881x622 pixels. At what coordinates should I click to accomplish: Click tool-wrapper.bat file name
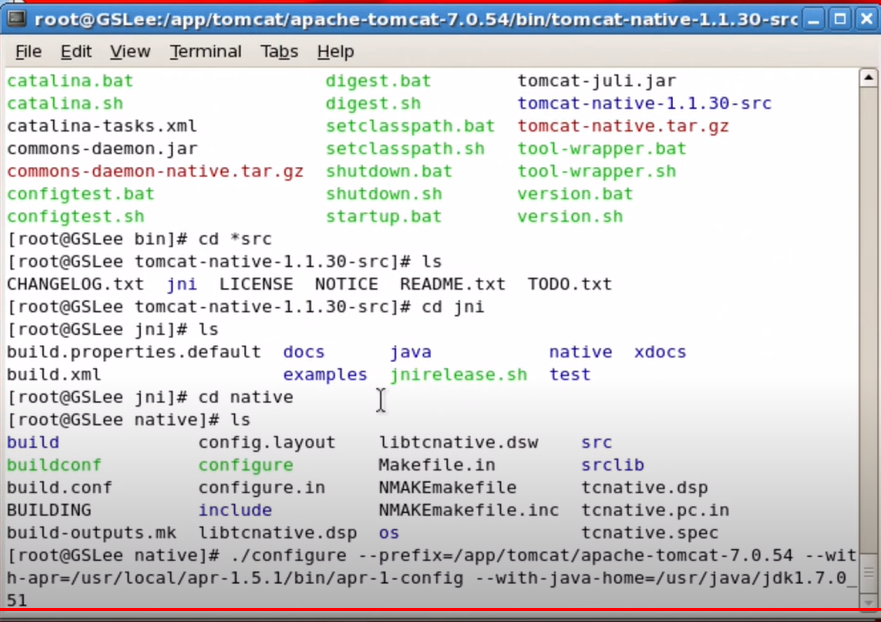(602, 149)
